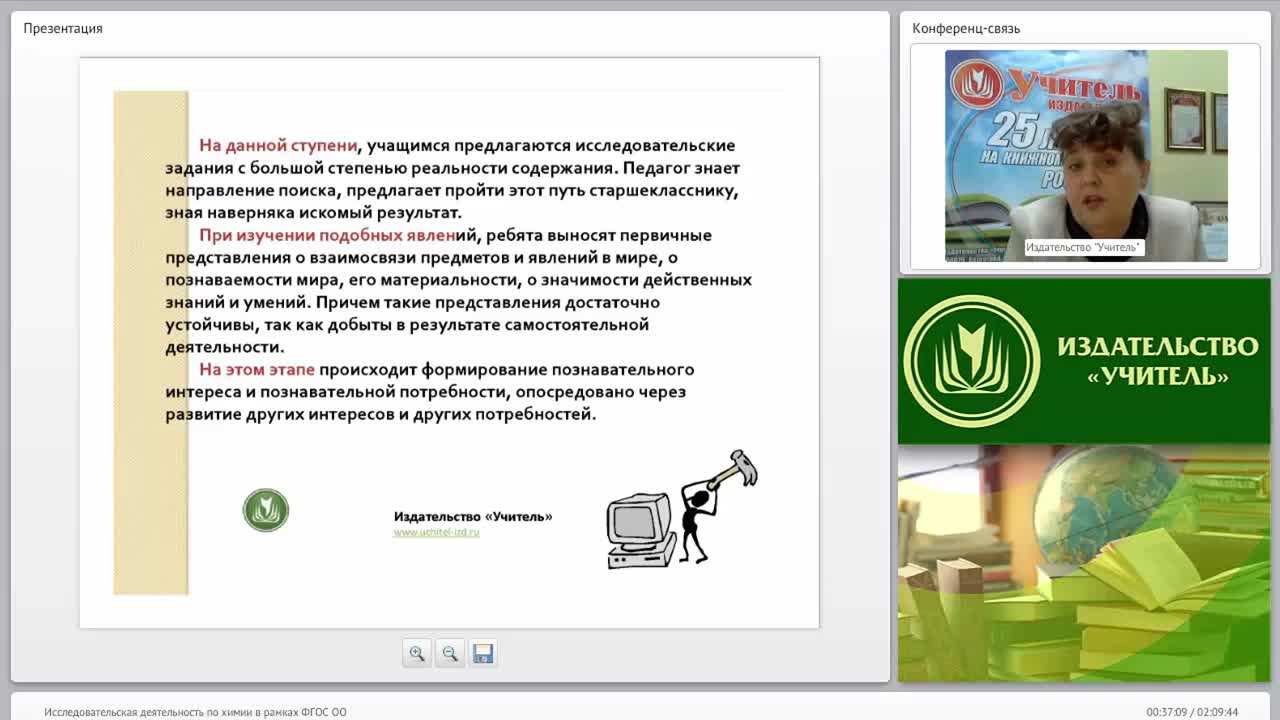The image size is (1280, 720).
Task: Click the beige decorative strip on the slide
Action: [151, 343]
